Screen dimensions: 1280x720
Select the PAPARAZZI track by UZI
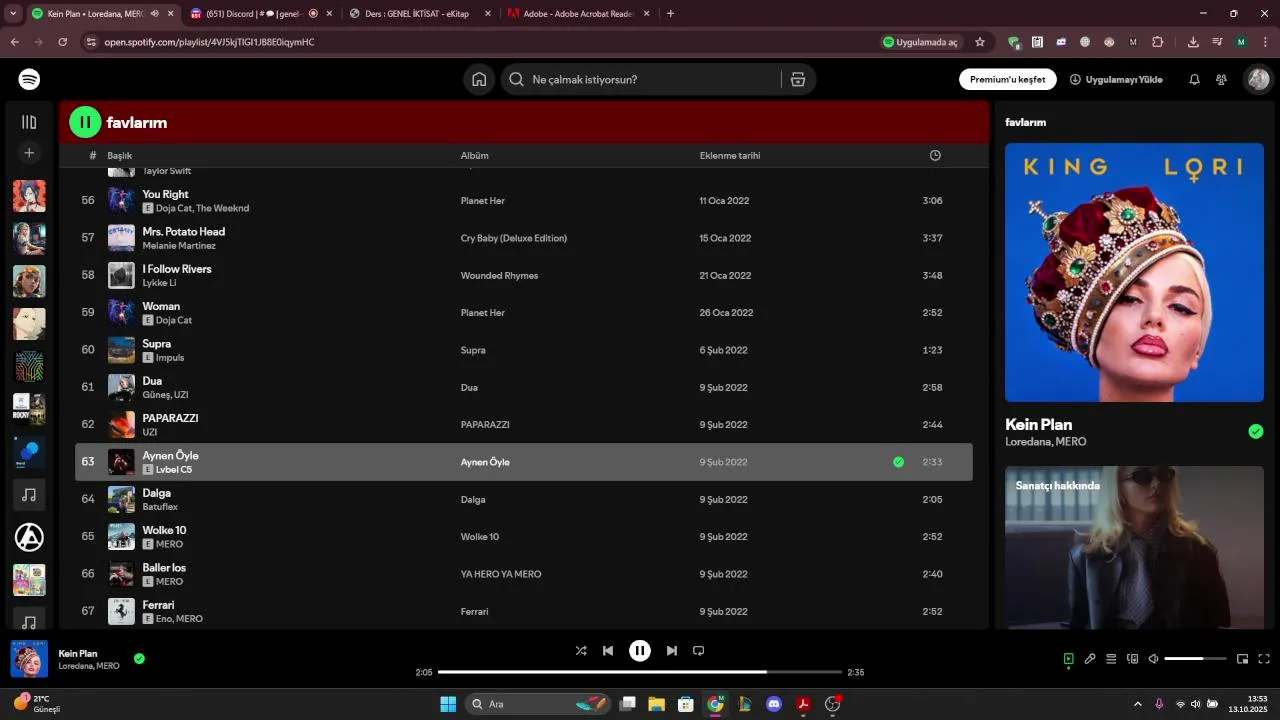point(524,425)
